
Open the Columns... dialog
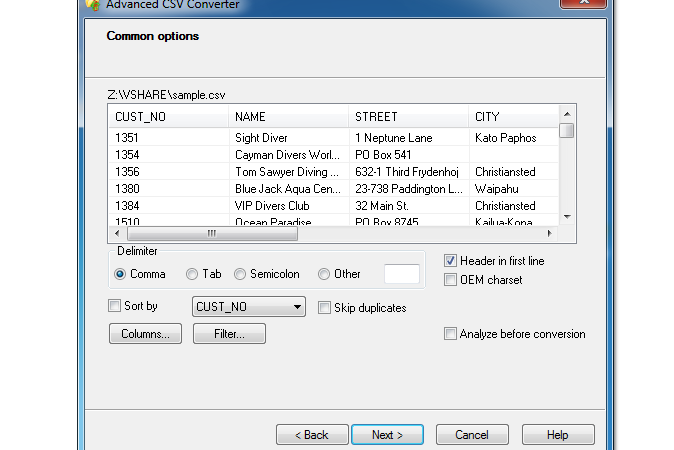[145, 334]
